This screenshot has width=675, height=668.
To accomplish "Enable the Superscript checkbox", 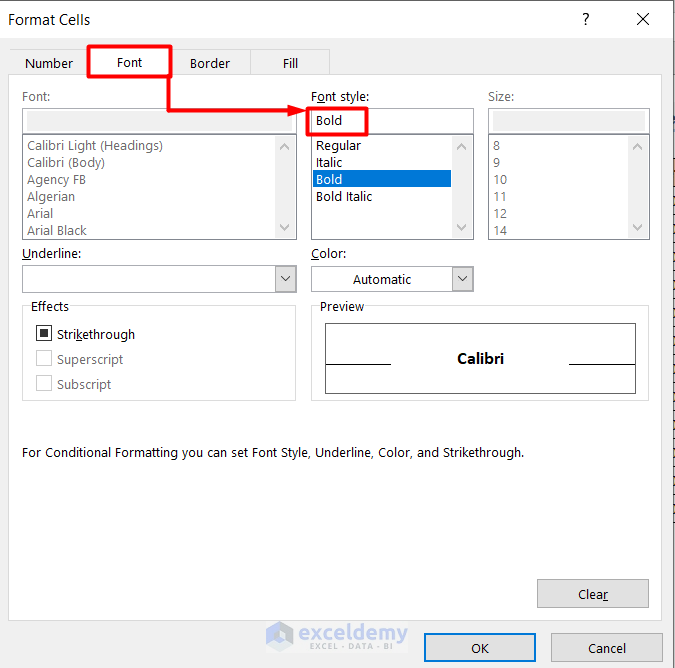I will point(44,359).
